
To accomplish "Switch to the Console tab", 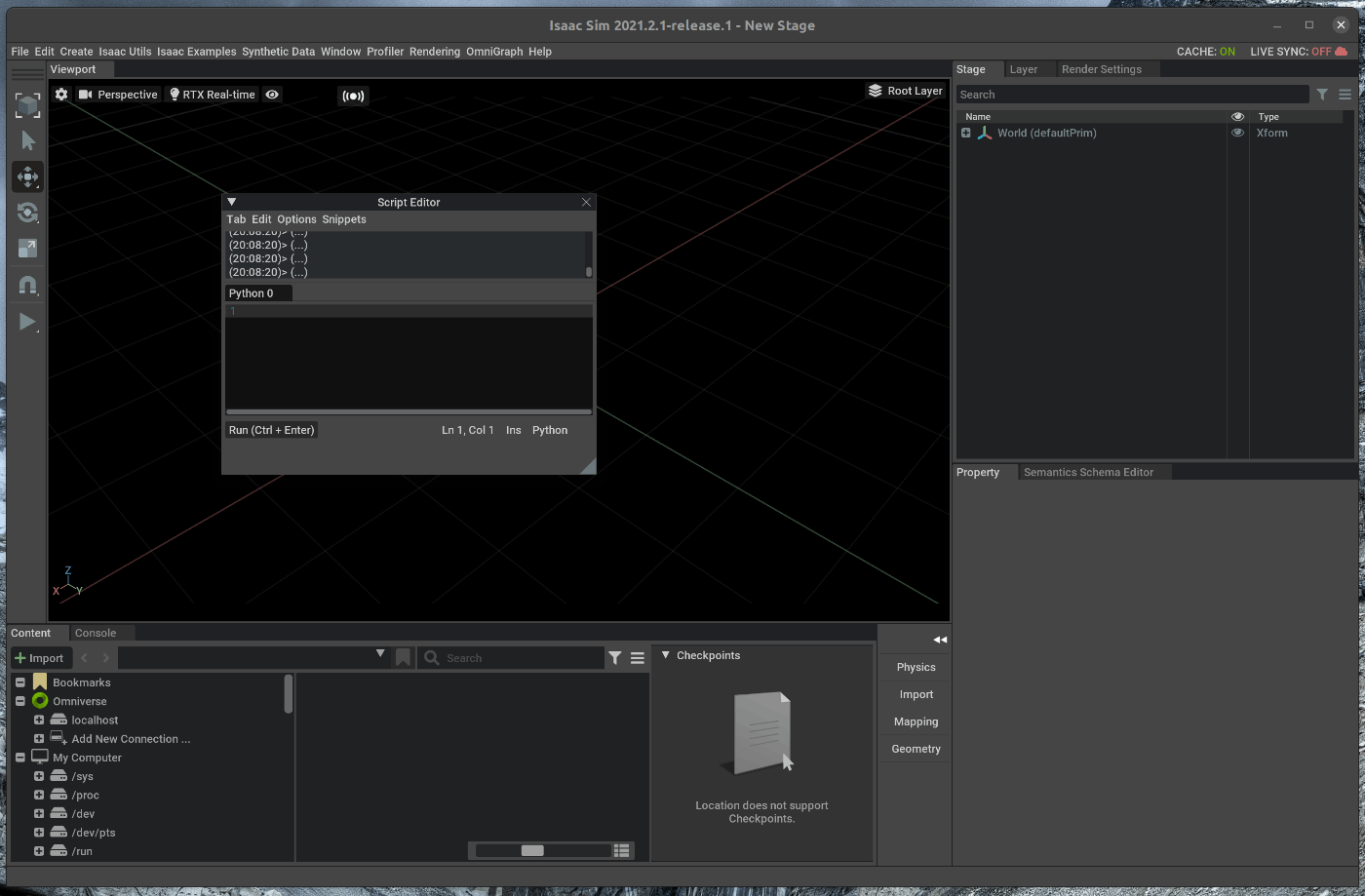I will tap(96, 633).
